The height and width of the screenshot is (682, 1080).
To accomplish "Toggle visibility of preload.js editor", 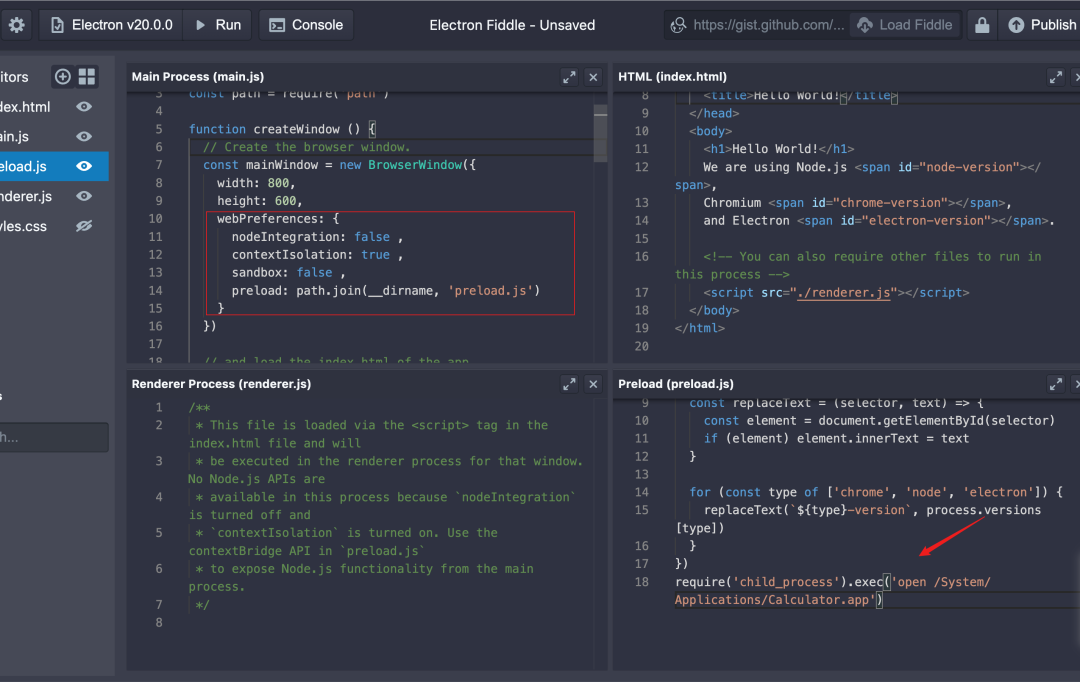I will click(84, 166).
